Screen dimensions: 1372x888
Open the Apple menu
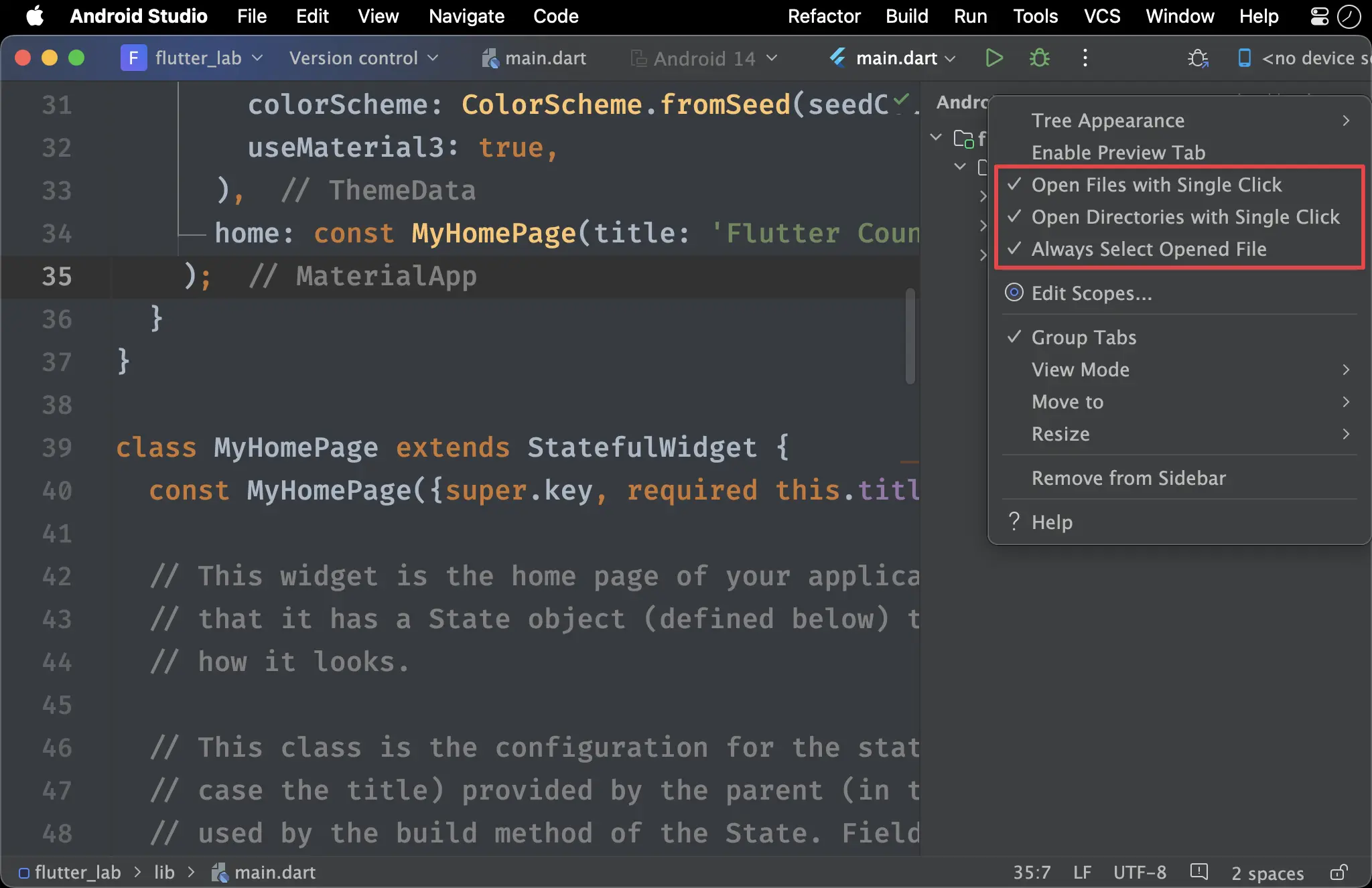point(35,15)
